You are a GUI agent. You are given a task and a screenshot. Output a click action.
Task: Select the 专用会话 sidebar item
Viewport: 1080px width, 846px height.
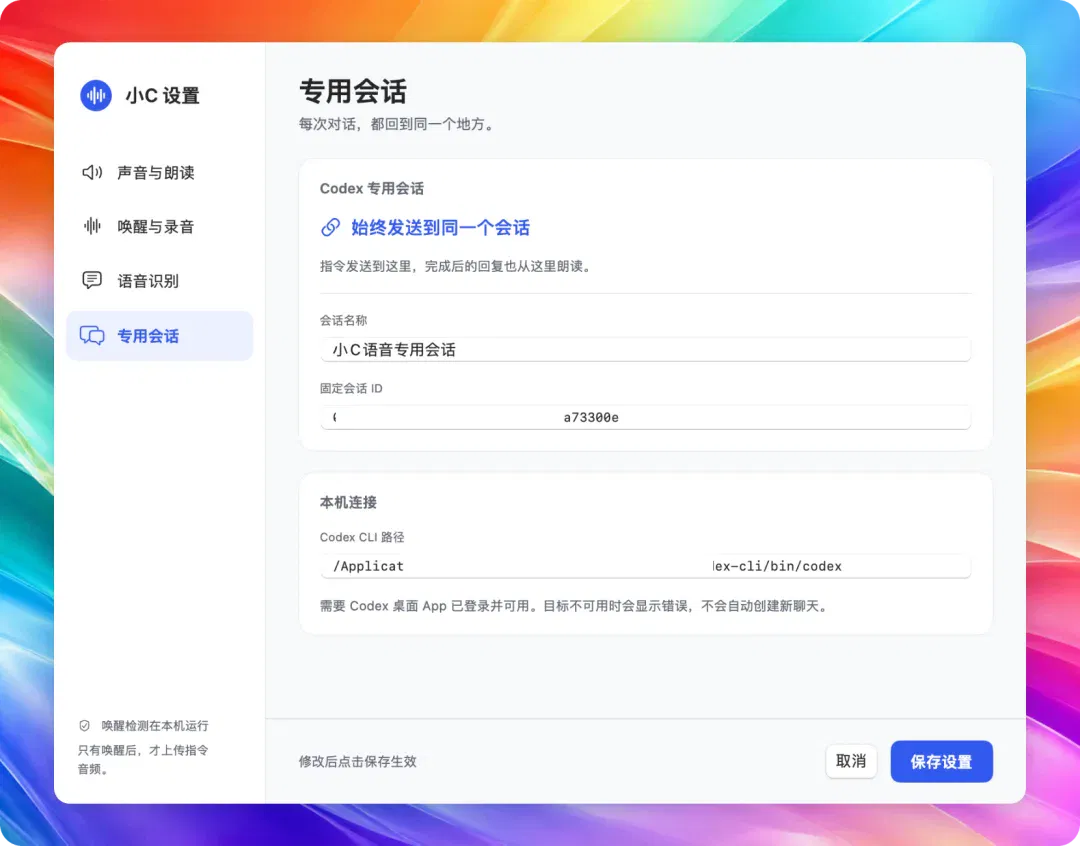(x=160, y=336)
